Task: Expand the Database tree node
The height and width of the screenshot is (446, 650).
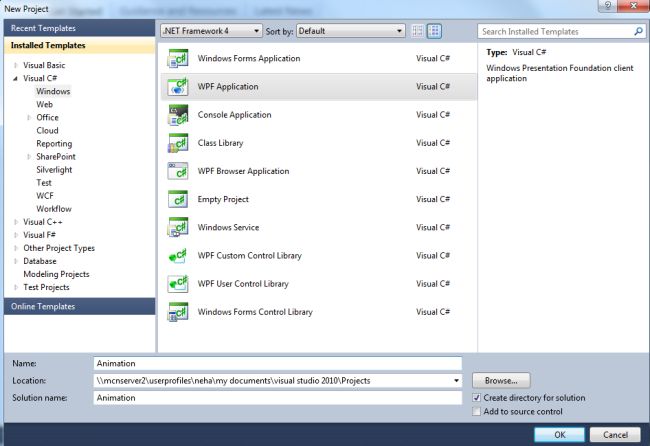Action: (16, 261)
